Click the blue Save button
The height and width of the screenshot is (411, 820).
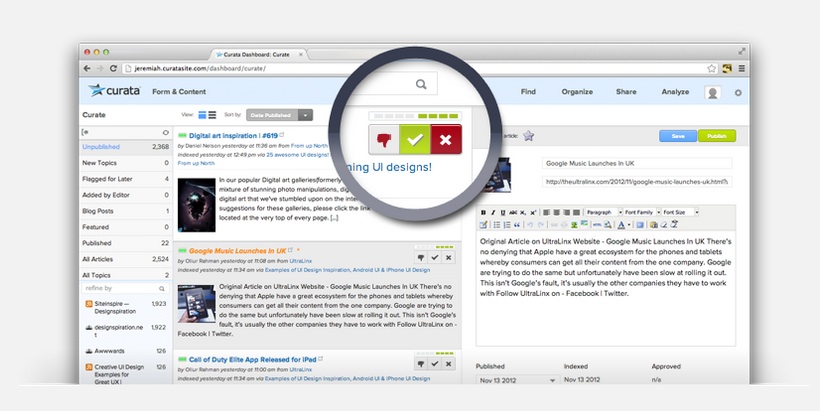click(678, 136)
